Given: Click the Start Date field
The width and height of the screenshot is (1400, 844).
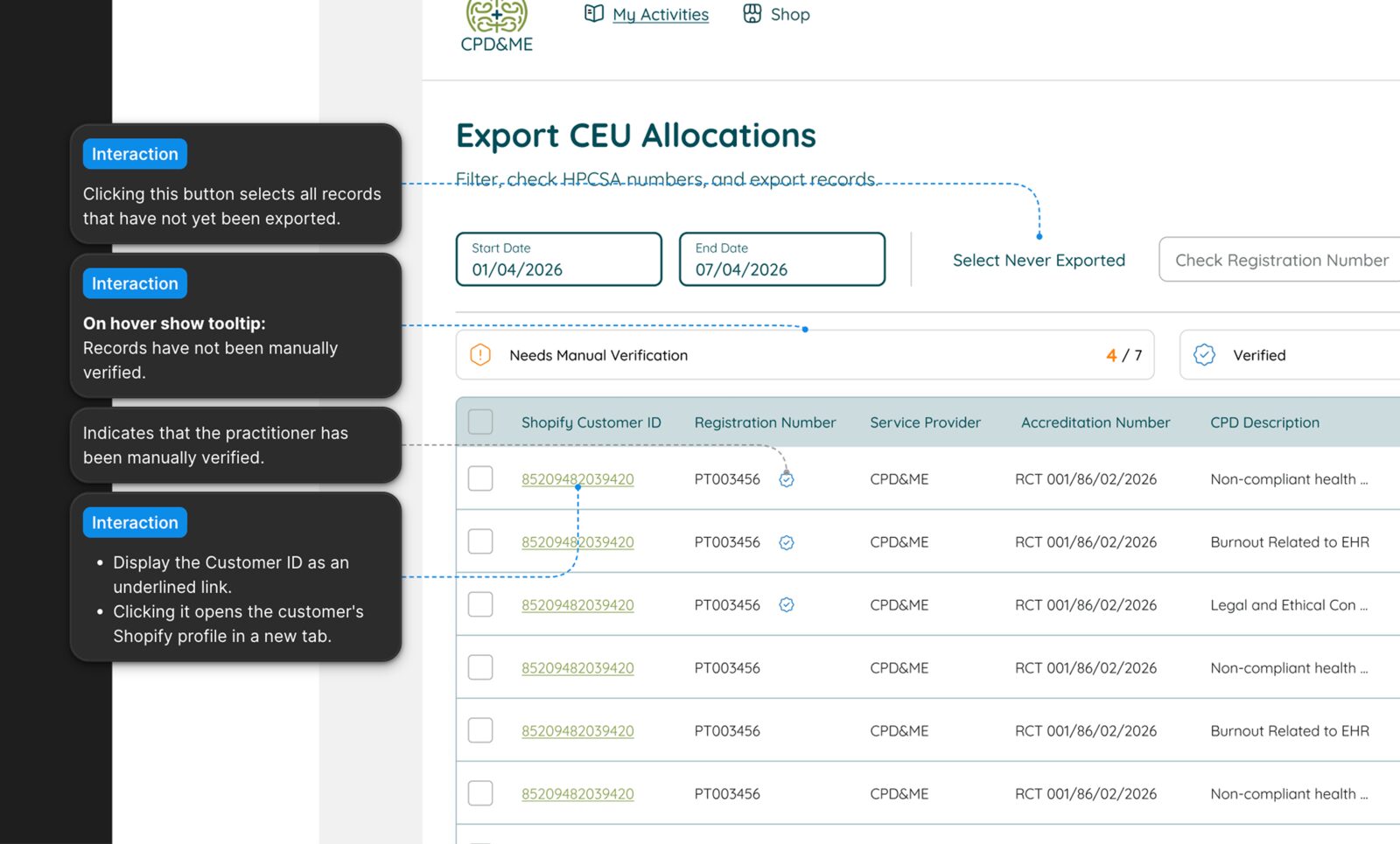Looking at the screenshot, I should [x=558, y=259].
